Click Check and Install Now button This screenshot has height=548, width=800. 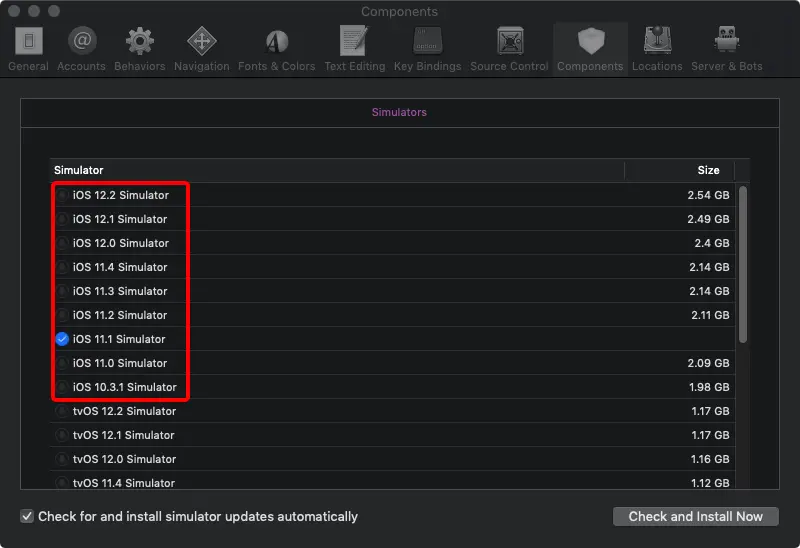[x=695, y=516]
